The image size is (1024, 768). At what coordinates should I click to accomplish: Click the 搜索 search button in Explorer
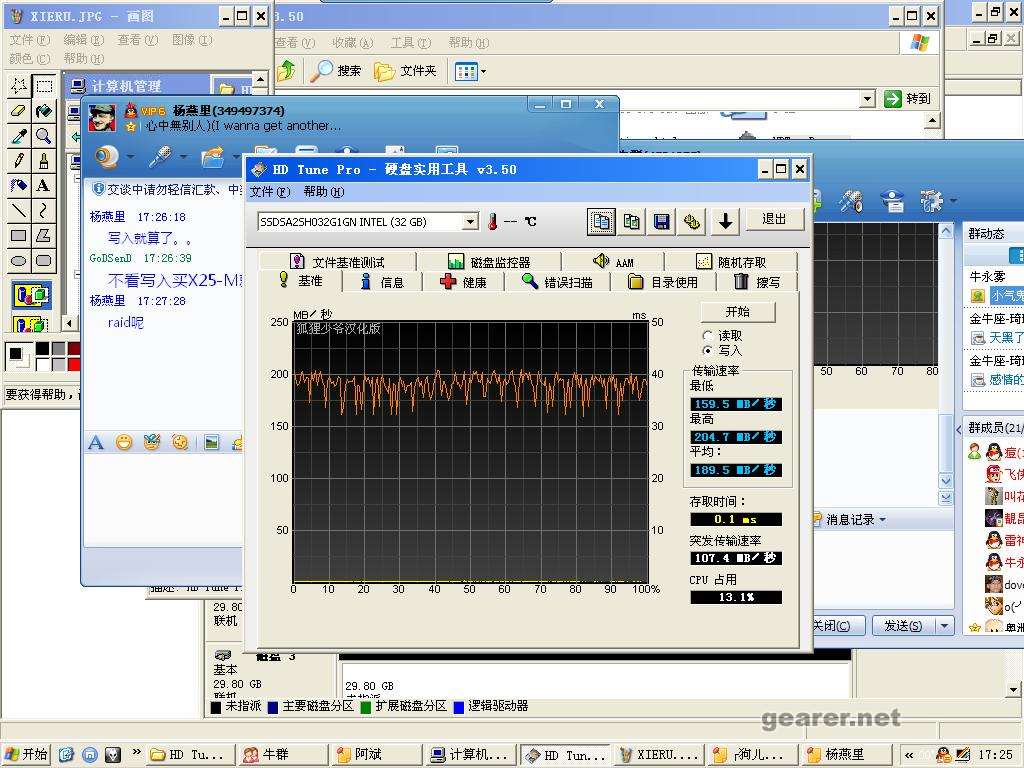point(335,71)
